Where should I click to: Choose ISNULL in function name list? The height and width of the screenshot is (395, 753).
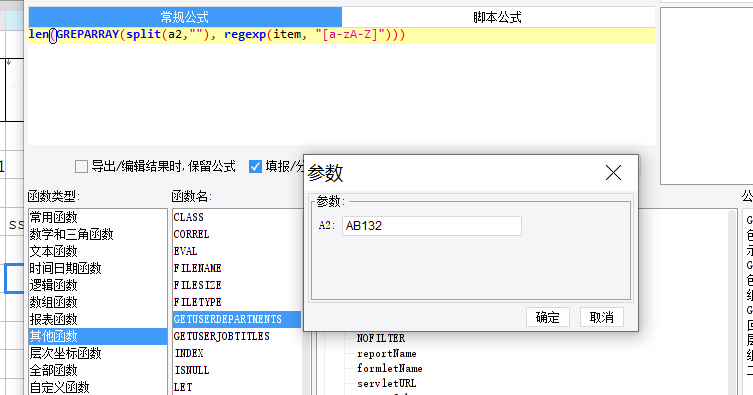[x=237, y=371]
